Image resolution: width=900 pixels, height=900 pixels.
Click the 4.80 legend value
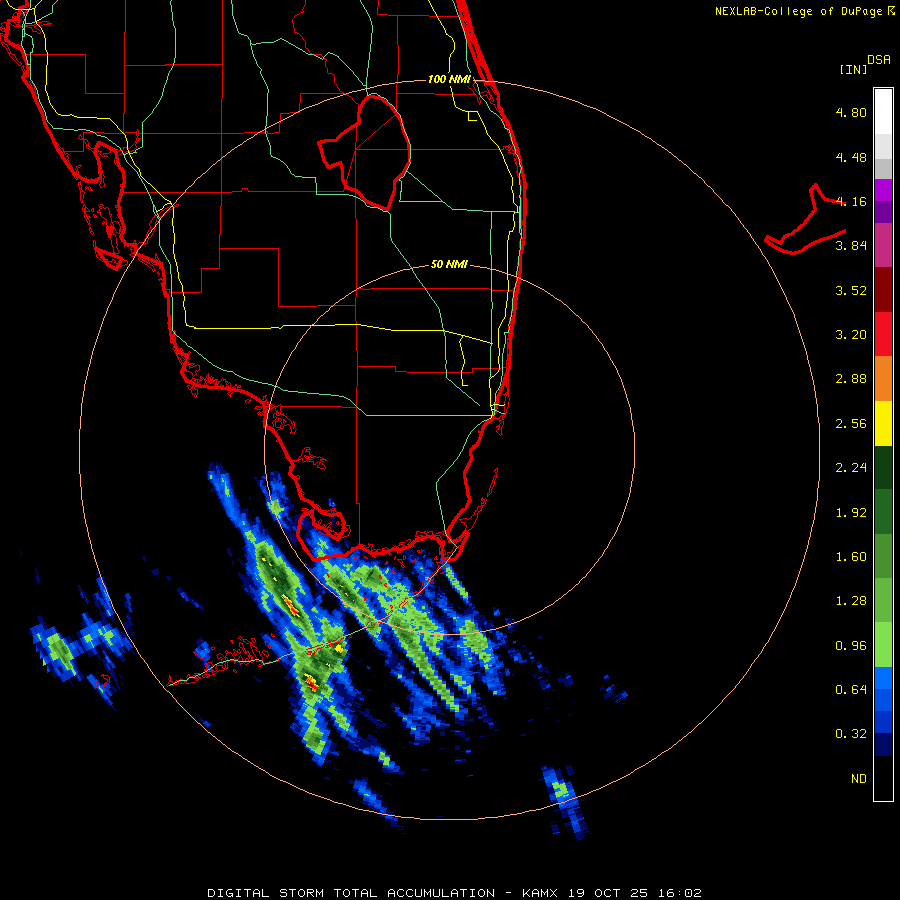pyautogui.click(x=851, y=112)
